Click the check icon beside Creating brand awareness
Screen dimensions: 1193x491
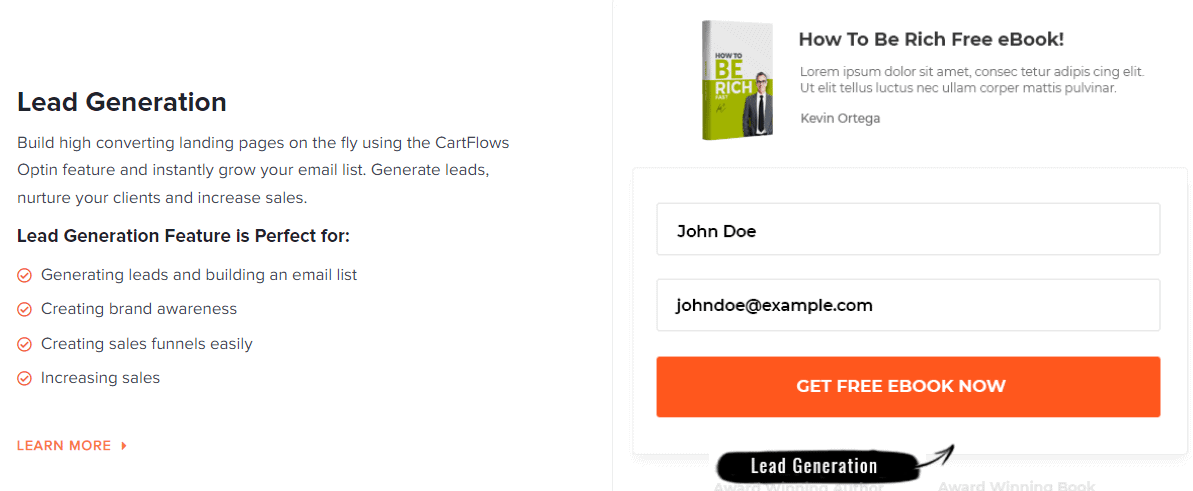(x=25, y=310)
